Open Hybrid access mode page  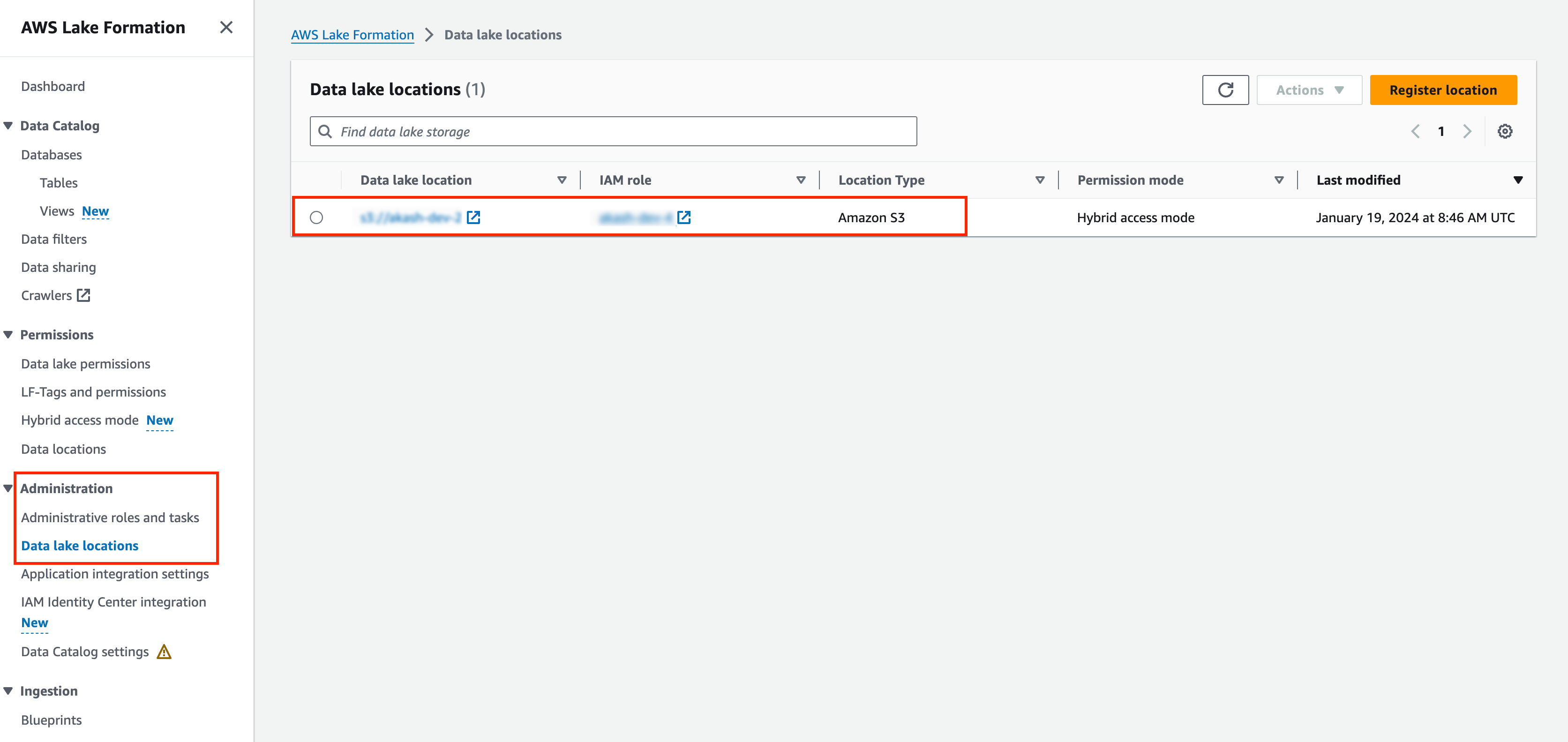point(80,420)
